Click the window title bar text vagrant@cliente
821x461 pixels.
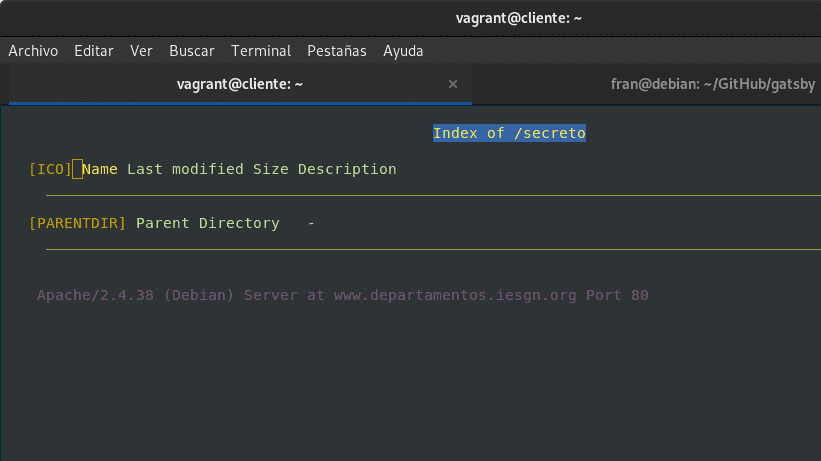coord(520,18)
